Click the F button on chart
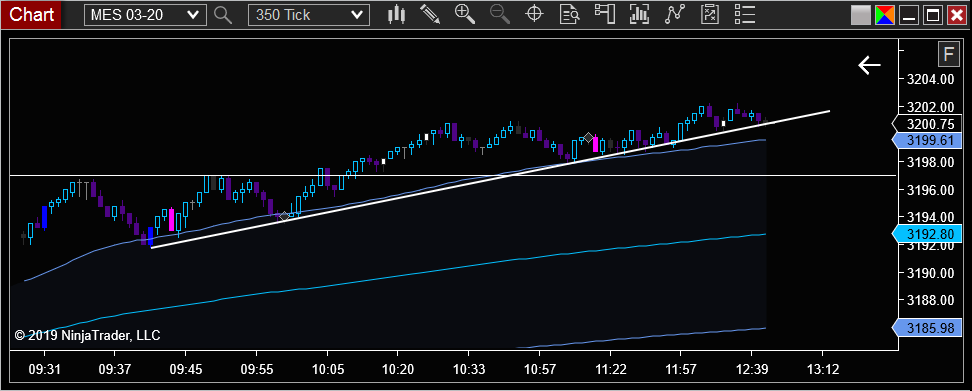The width and height of the screenshot is (972, 391). [948, 55]
